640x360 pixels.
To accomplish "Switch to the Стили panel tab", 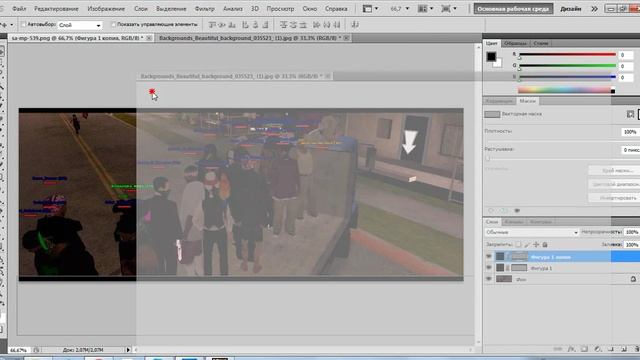I will (541, 43).
